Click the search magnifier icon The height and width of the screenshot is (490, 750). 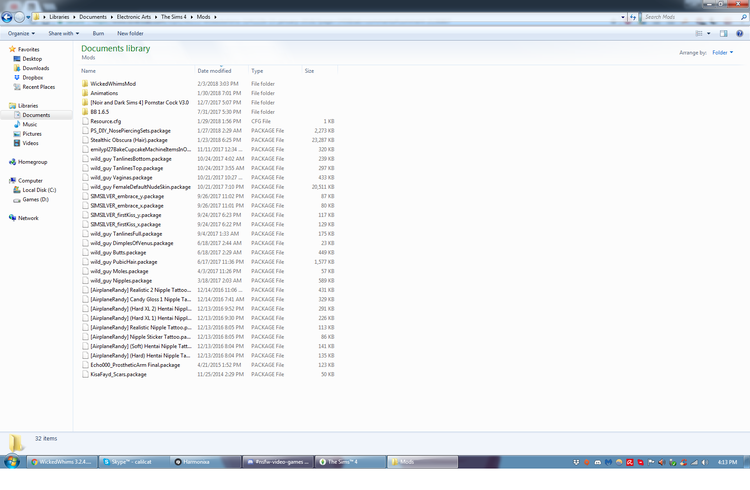pos(744,17)
